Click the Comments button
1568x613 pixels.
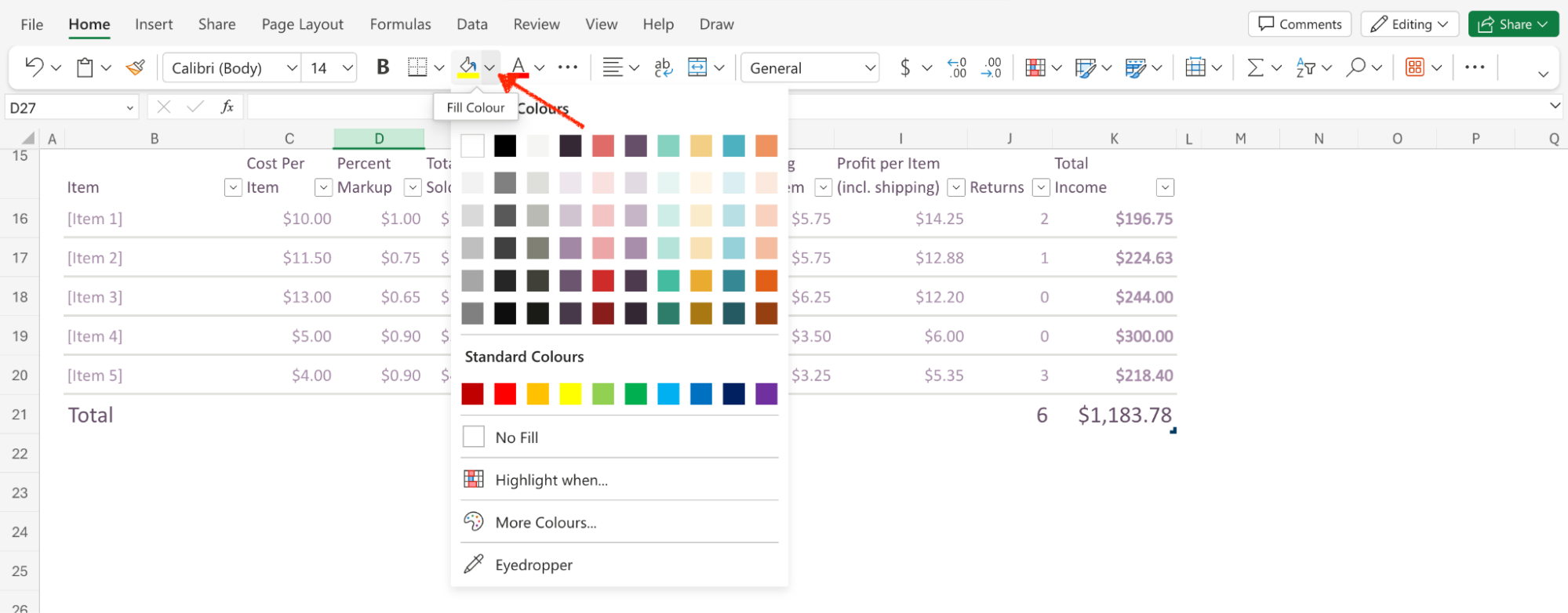pyautogui.click(x=1299, y=24)
